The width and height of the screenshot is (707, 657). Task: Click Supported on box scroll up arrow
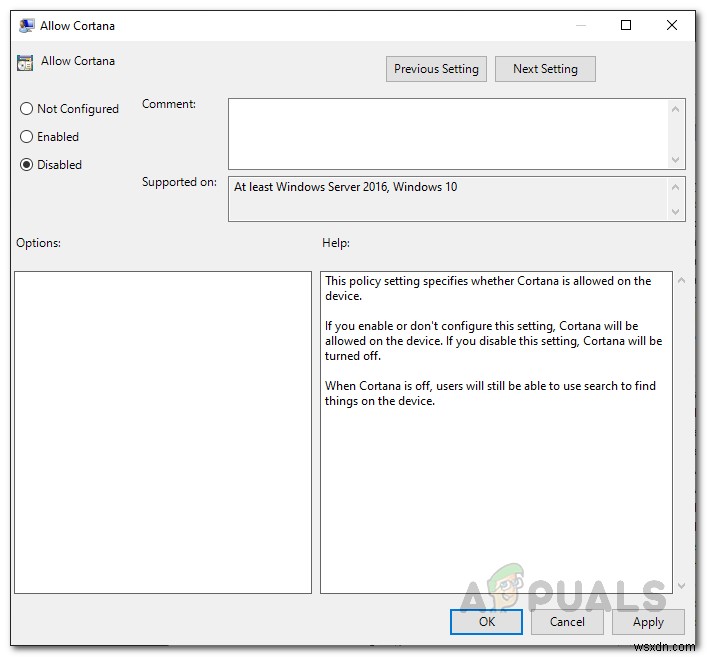point(675,187)
